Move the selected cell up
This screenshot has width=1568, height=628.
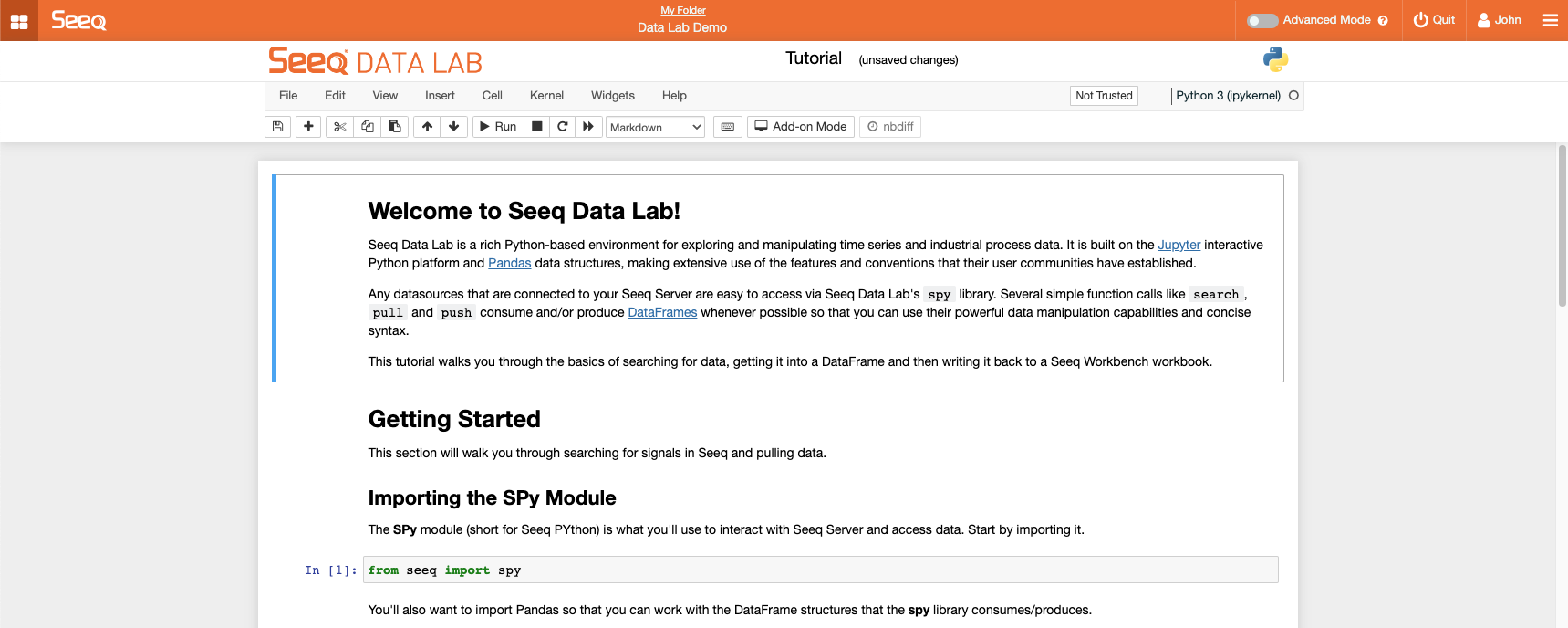click(x=427, y=127)
